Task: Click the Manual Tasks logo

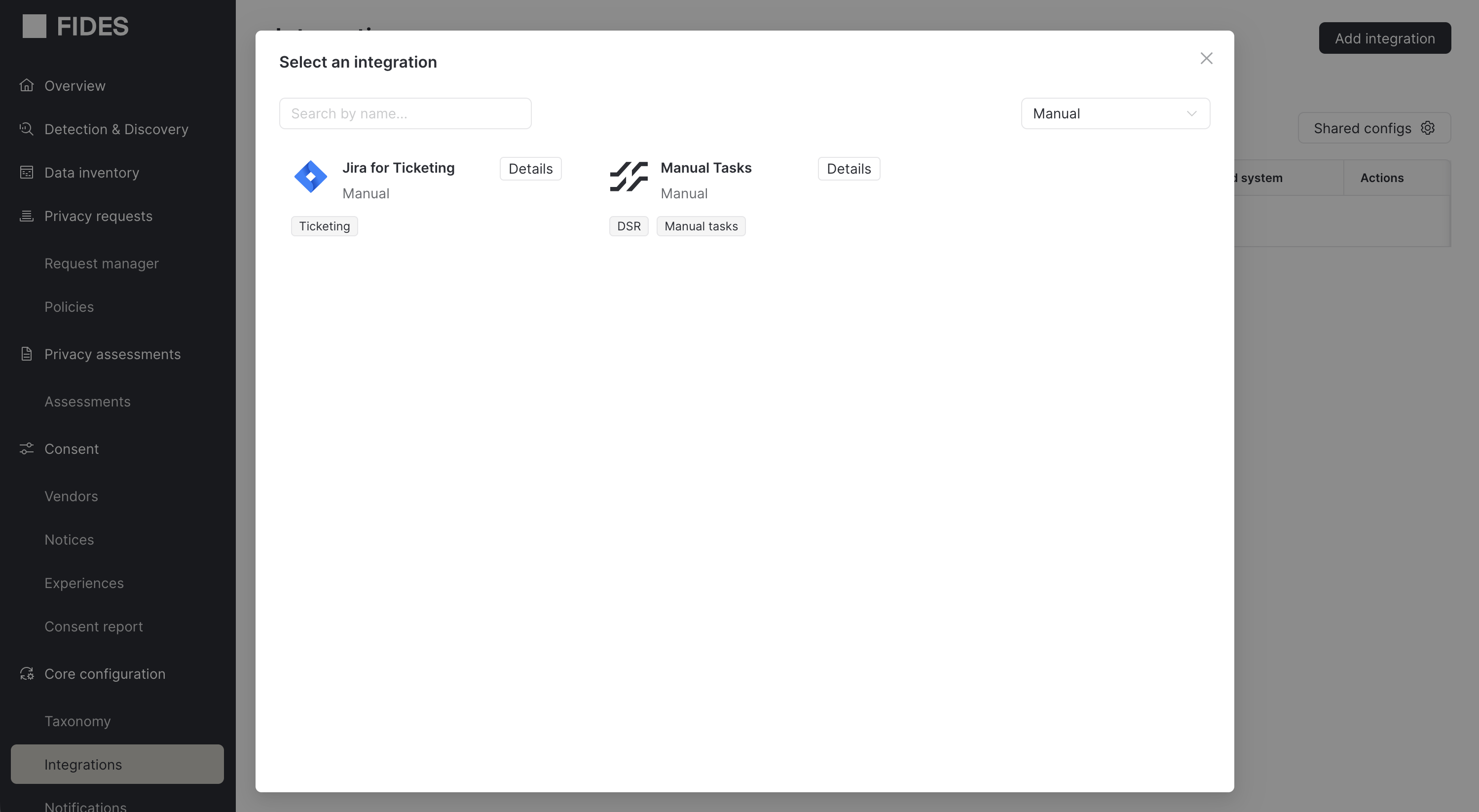Action: 629,178
